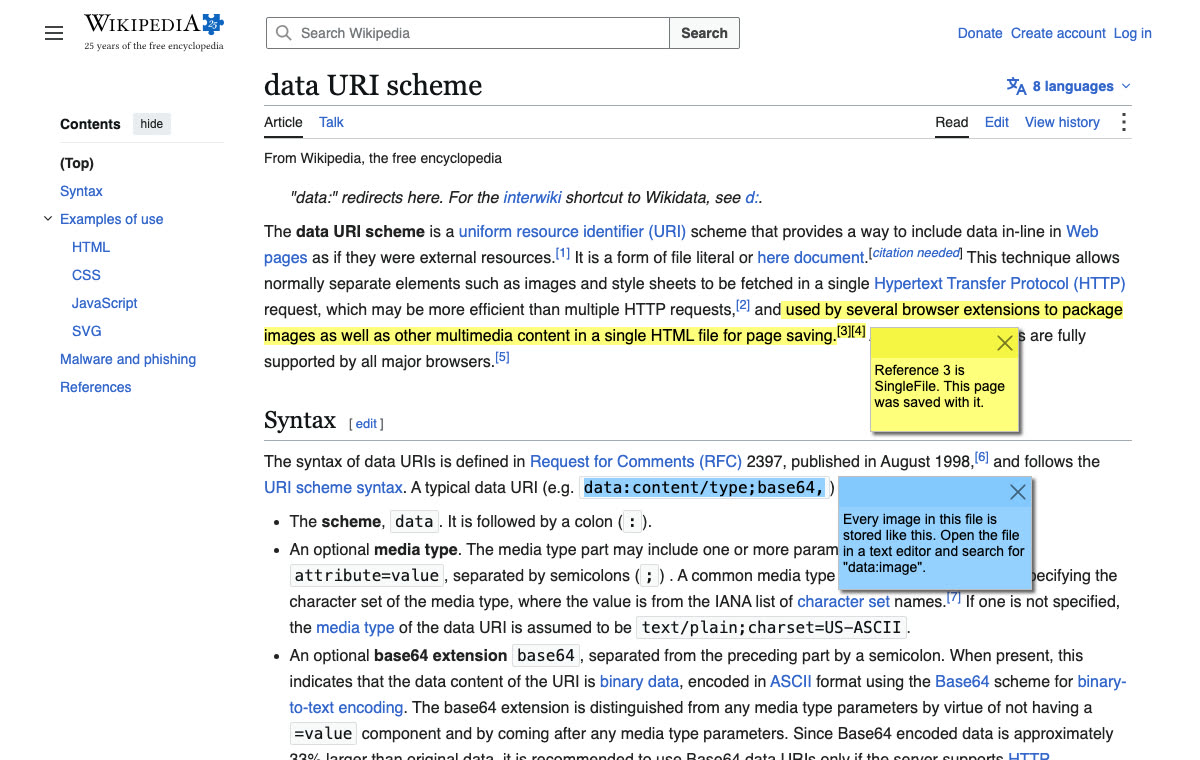The width and height of the screenshot is (1200, 760).
Task: Click reference [4] superscript
Action: point(858,331)
